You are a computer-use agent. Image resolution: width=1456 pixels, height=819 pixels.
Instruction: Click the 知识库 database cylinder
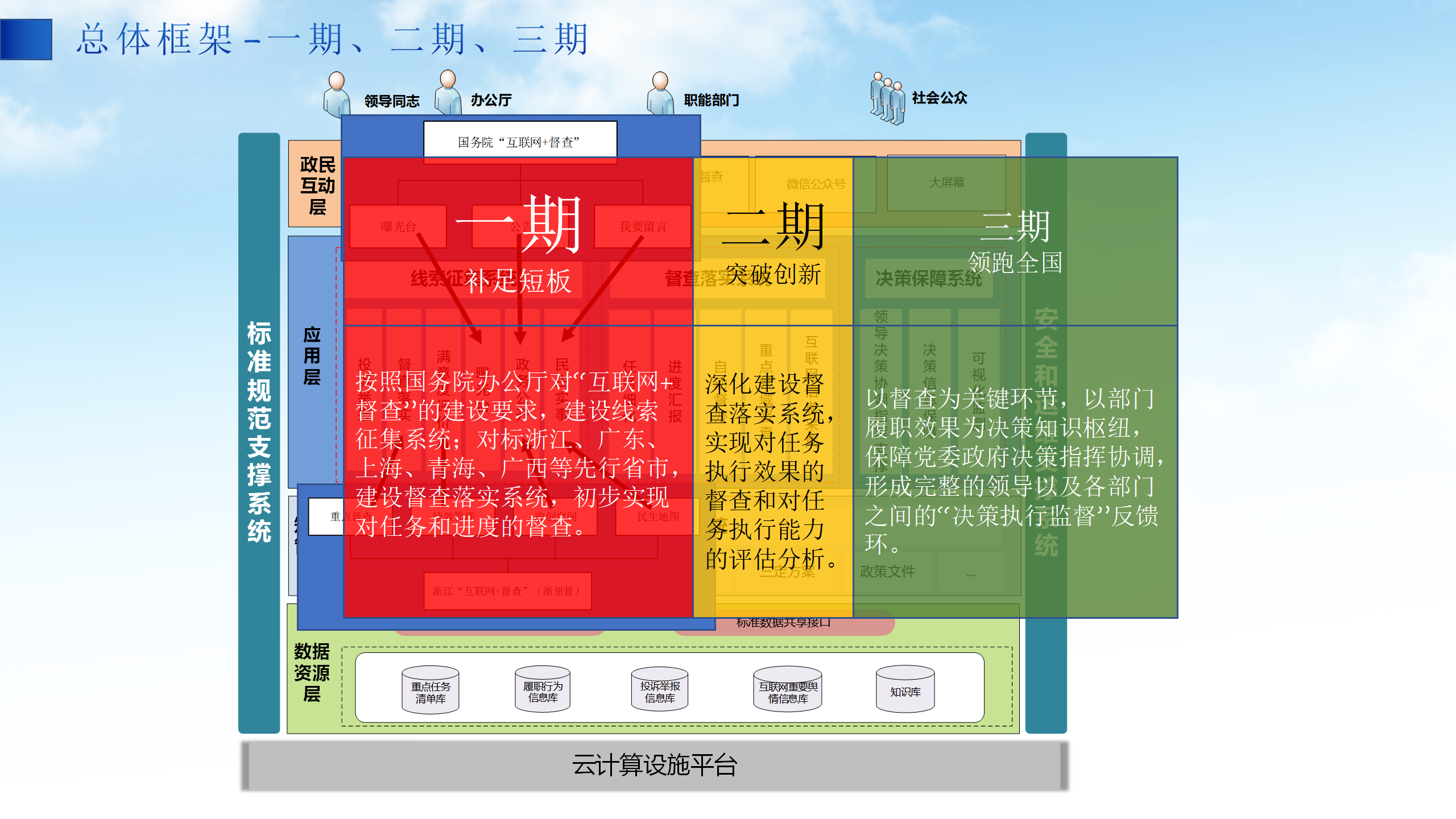point(905,689)
